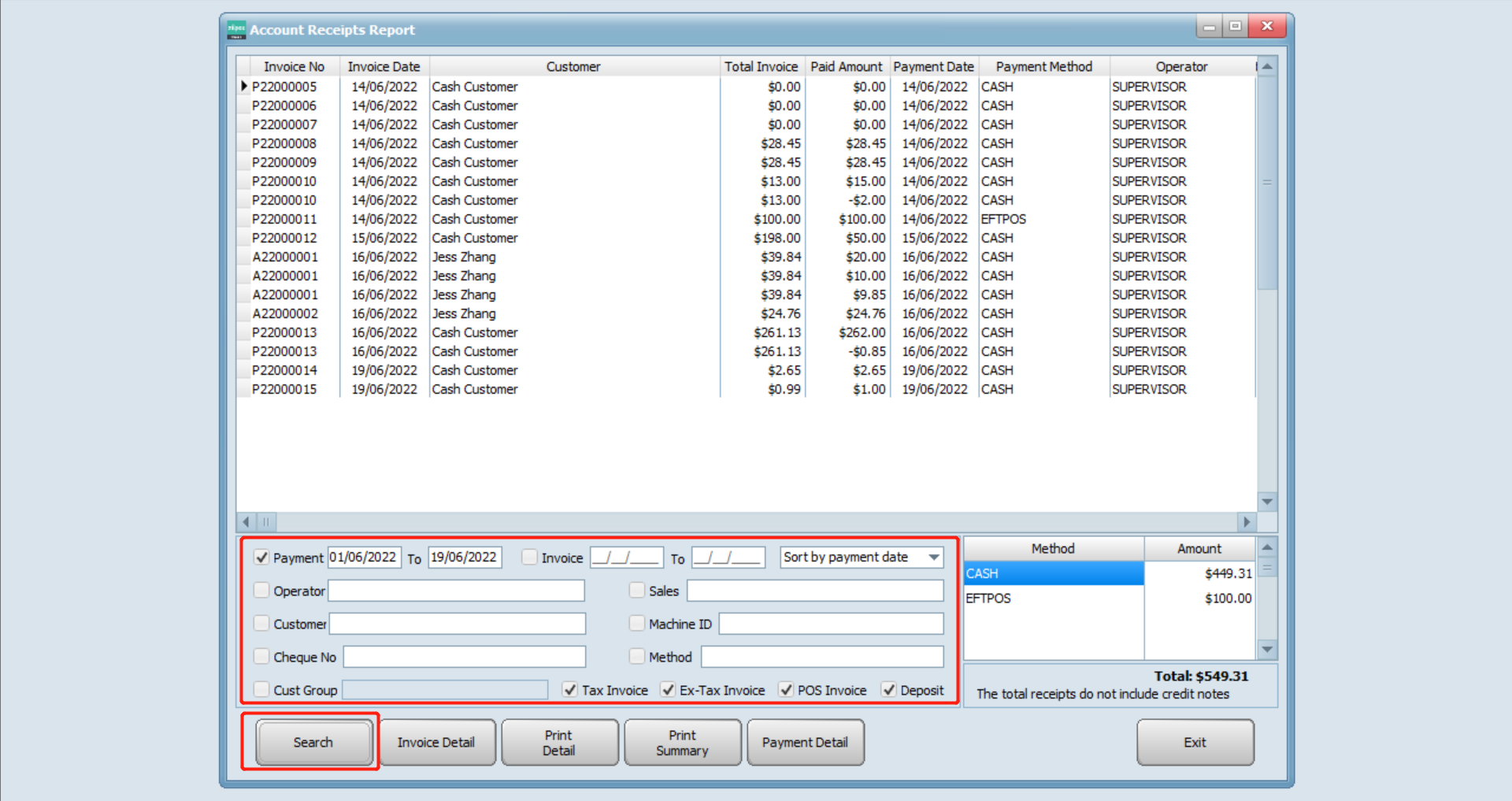Click the Customer text field
The image size is (1512, 801).
pyautogui.click(x=458, y=624)
